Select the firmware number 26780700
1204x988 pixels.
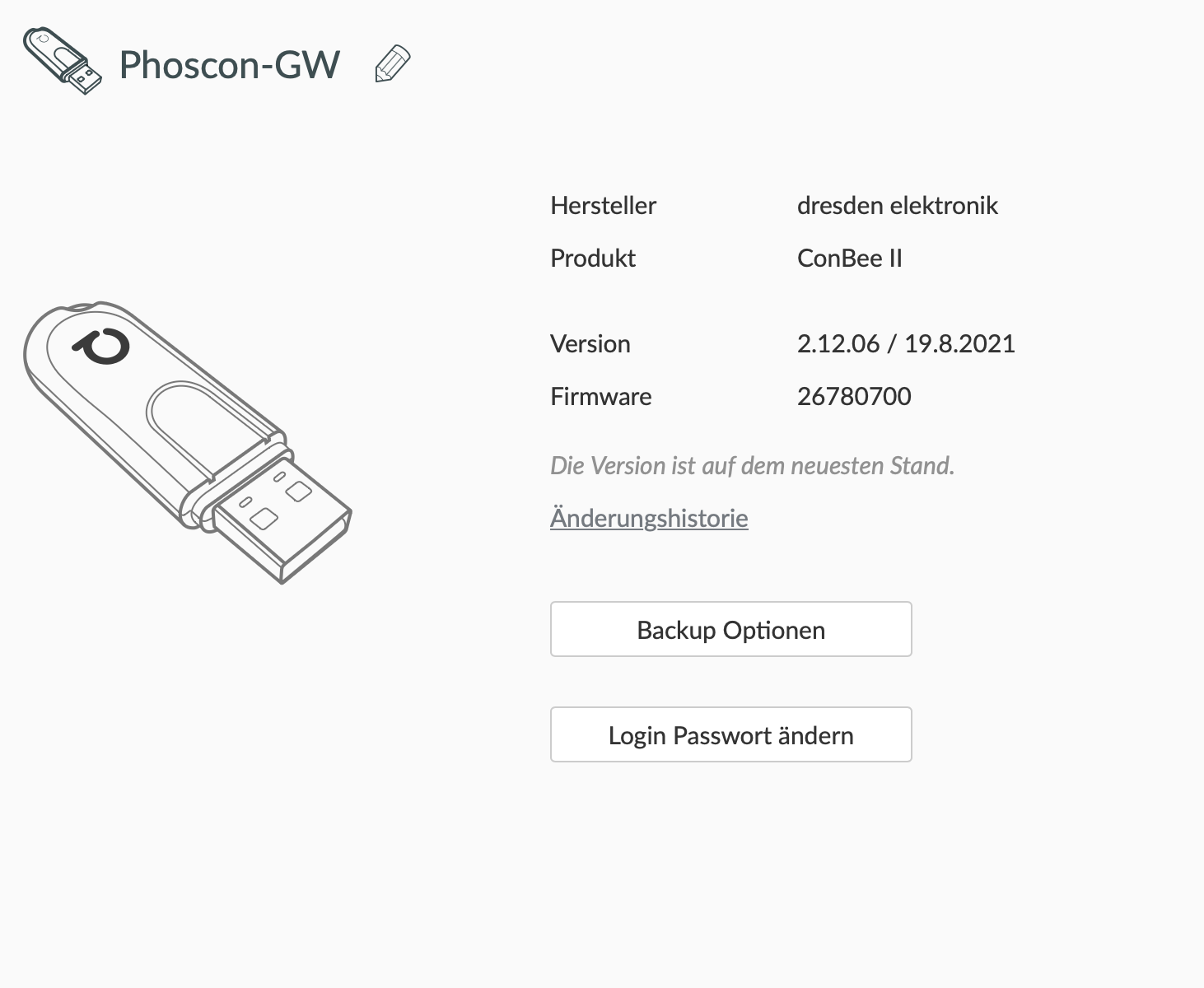click(x=854, y=396)
